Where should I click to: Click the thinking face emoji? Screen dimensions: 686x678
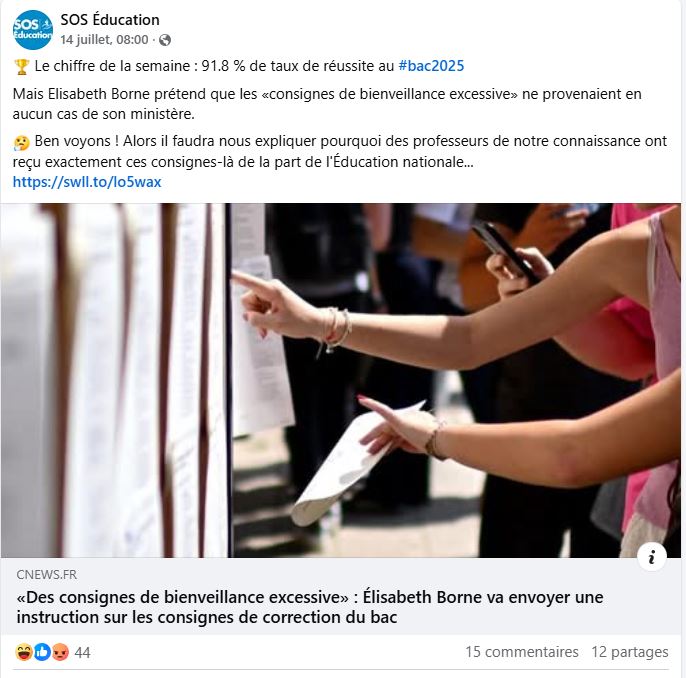21,142
